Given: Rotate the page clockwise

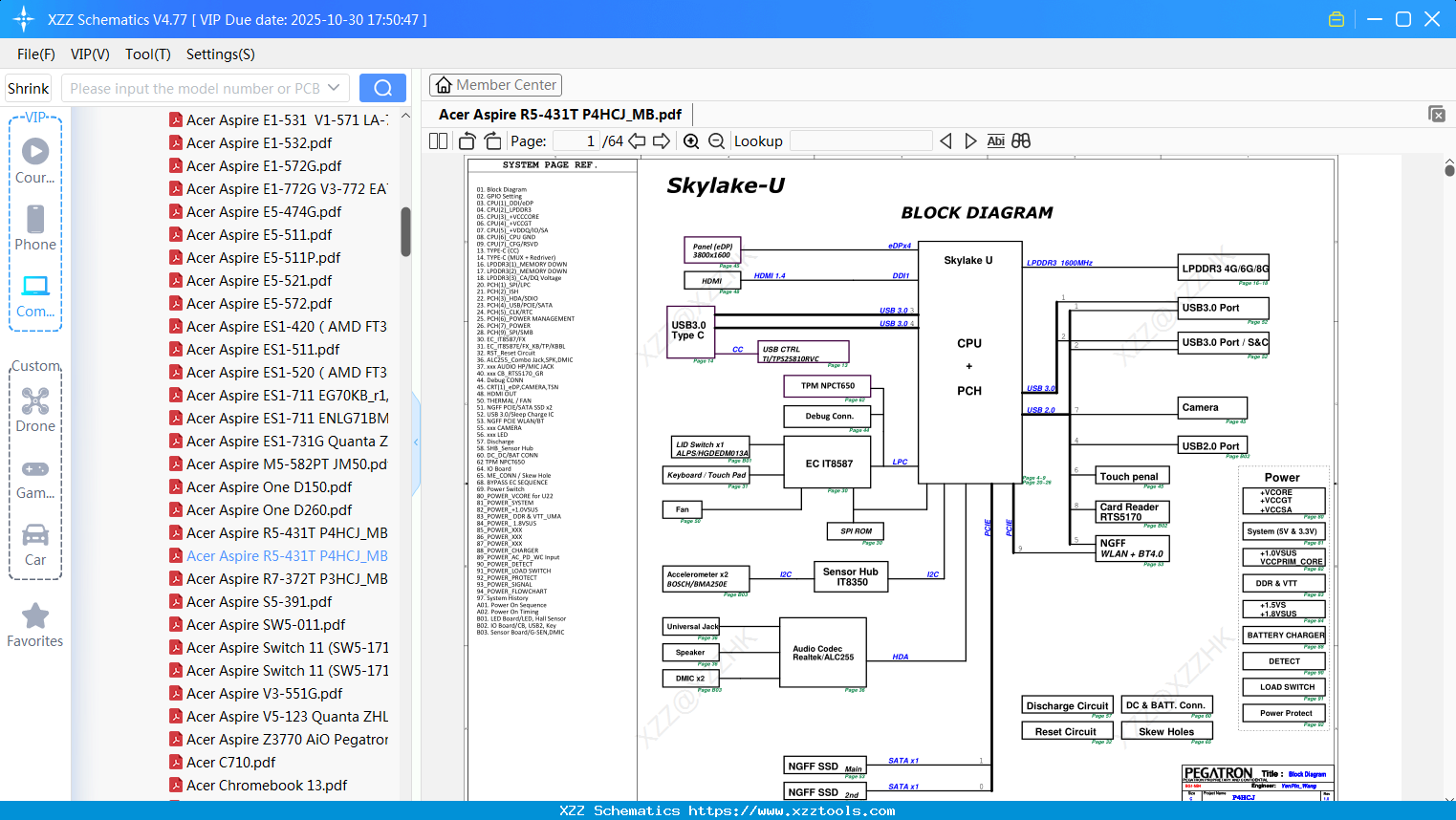Looking at the screenshot, I should click(x=492, y=141).
